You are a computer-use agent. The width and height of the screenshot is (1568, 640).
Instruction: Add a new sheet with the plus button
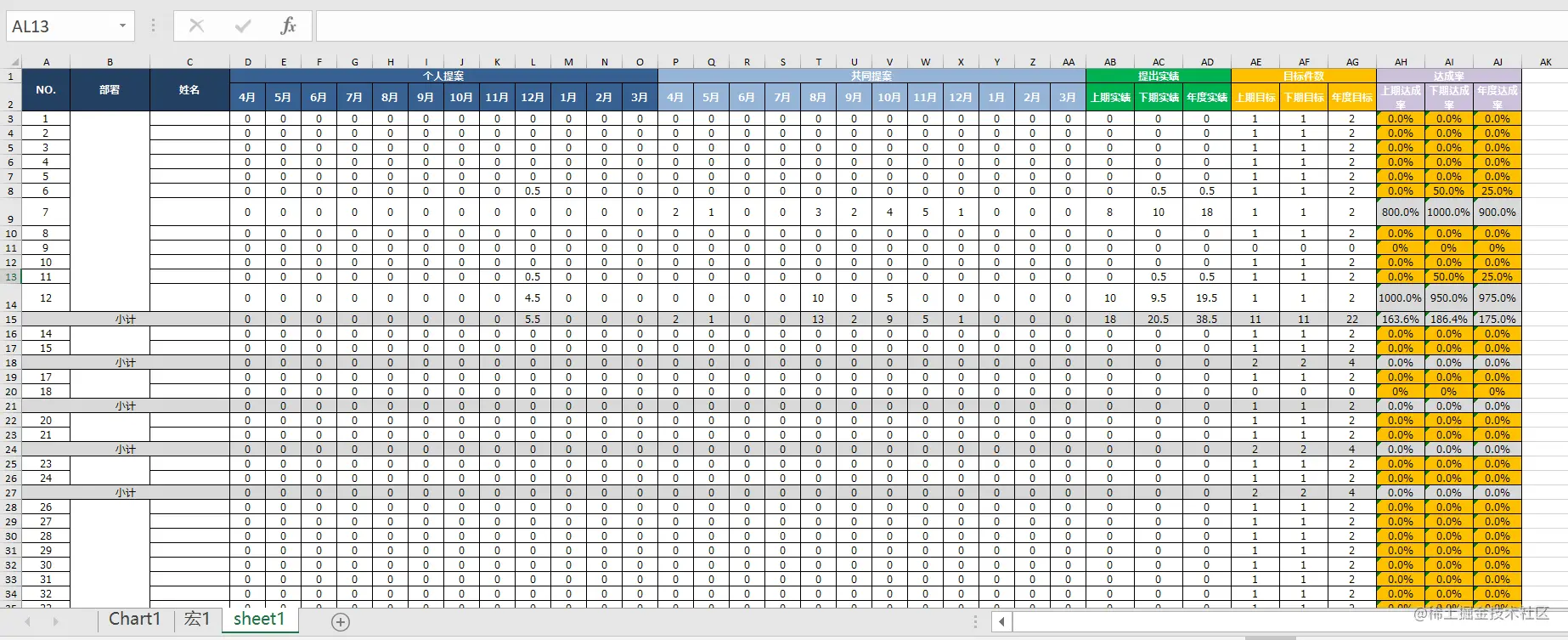tap(341, 622)
